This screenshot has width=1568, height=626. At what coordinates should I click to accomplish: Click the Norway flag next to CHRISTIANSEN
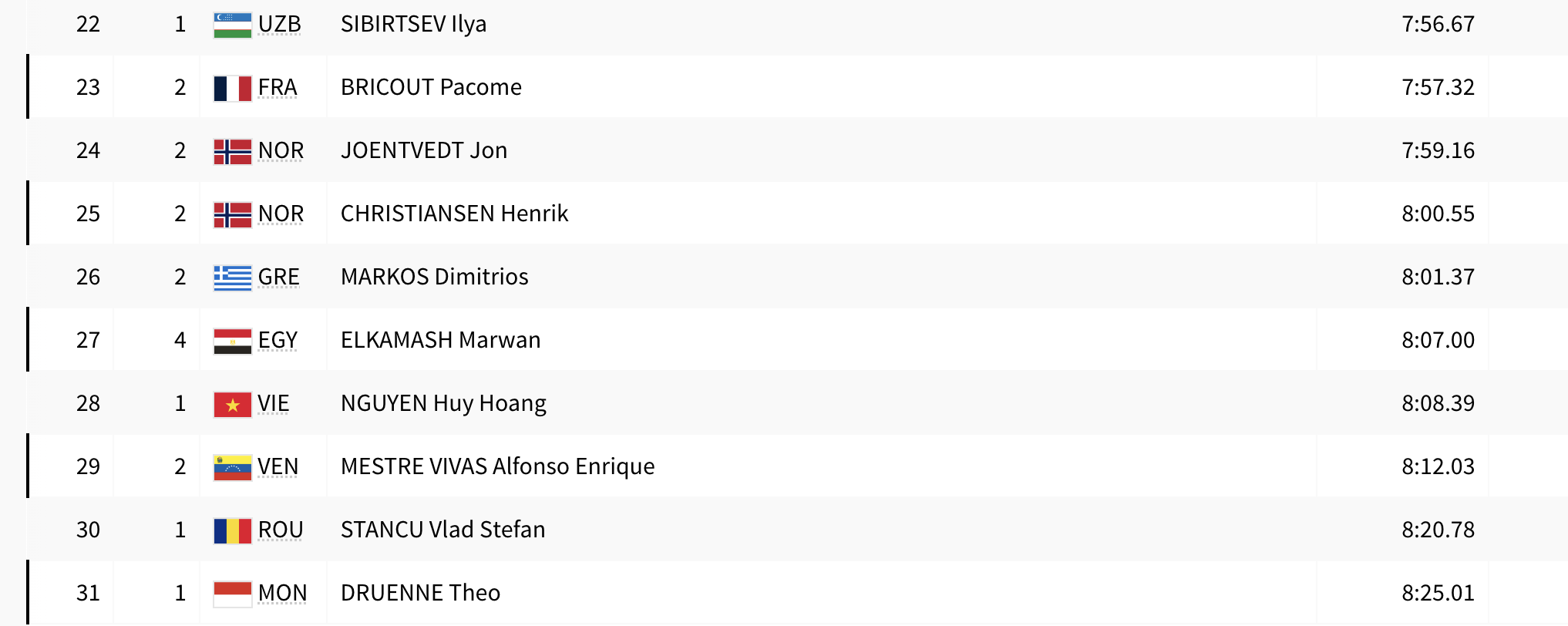[232, 215]
